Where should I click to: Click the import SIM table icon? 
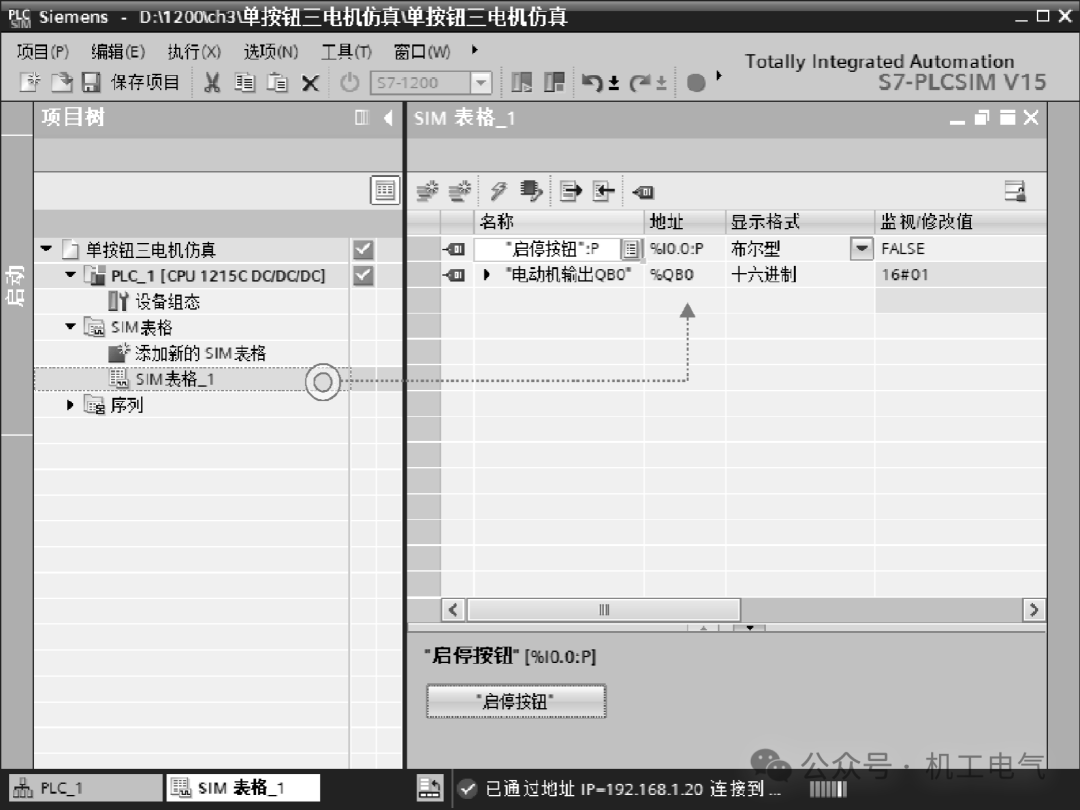click(x=603, y=191)
